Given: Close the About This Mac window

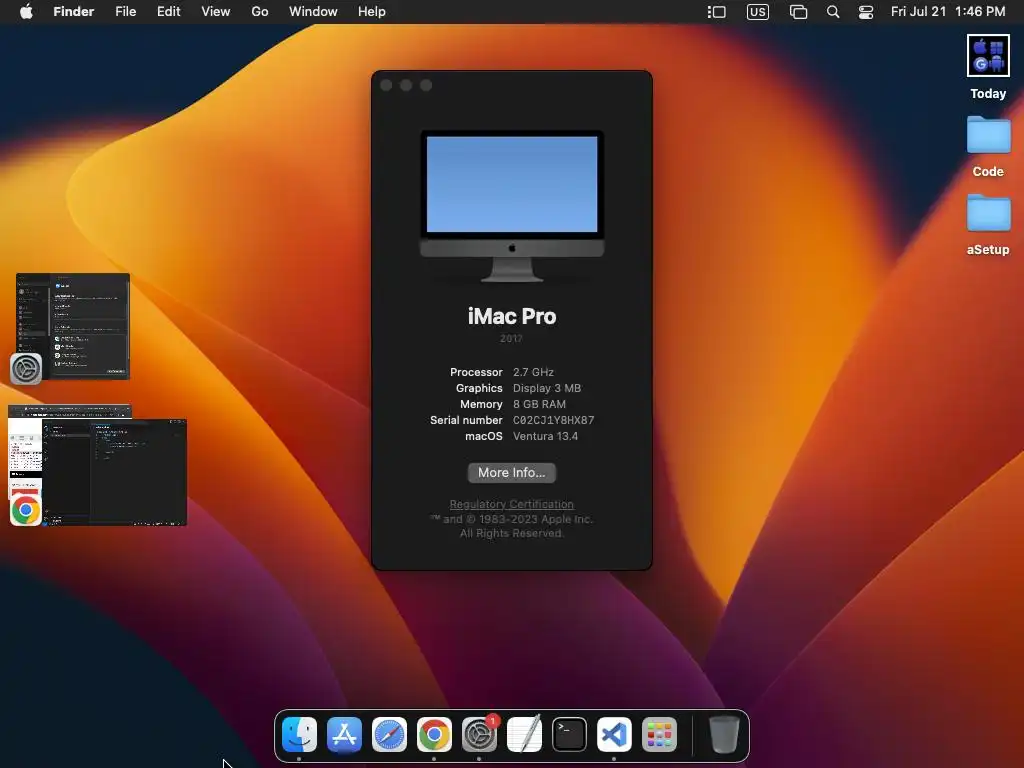Looking at the screenshot, I should click(386, 86).
